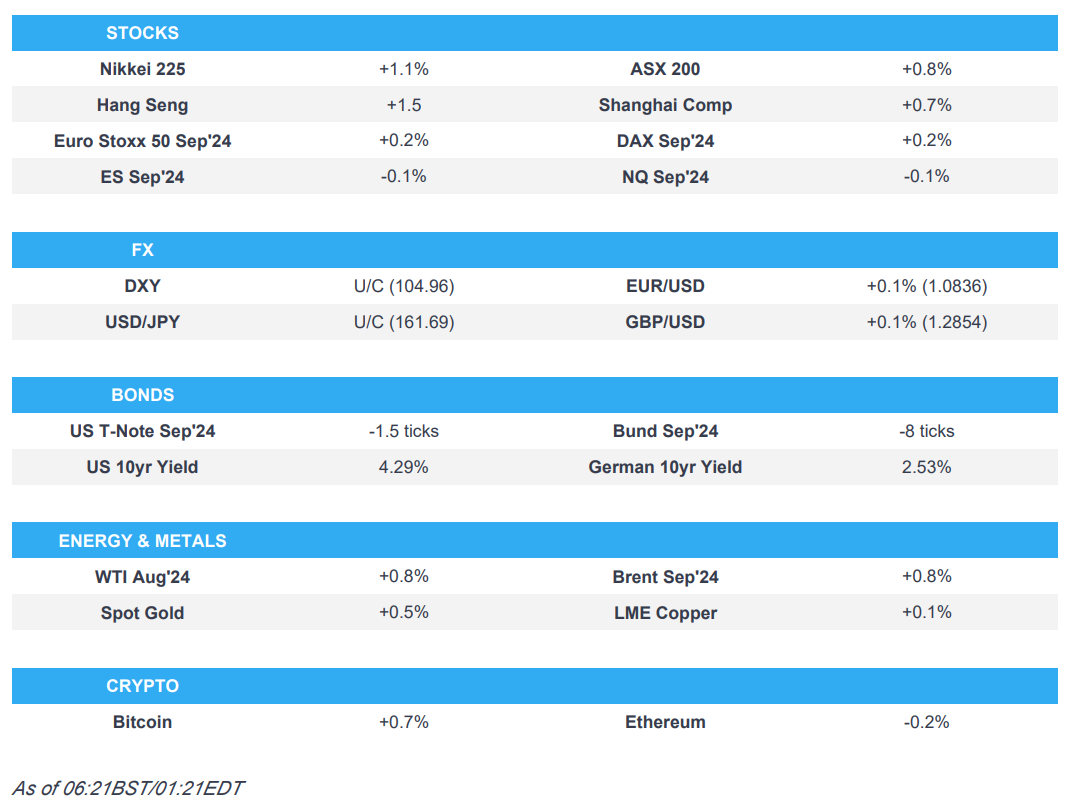Click the NQ Sep'24 futures label
Image resolution: width=1087 pixels, height=811 pixels.
pyautogui.click(x=665, y=177)
